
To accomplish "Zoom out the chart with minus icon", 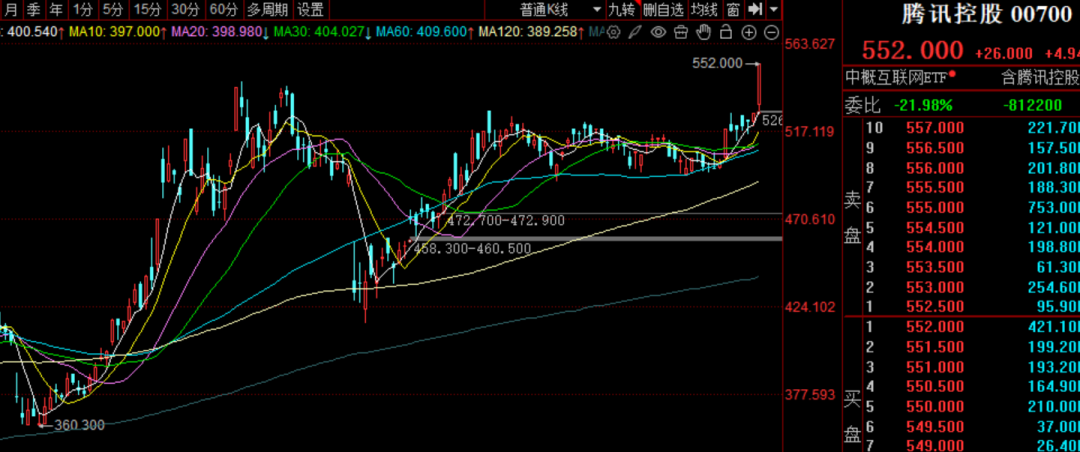I will coord(772,32).
